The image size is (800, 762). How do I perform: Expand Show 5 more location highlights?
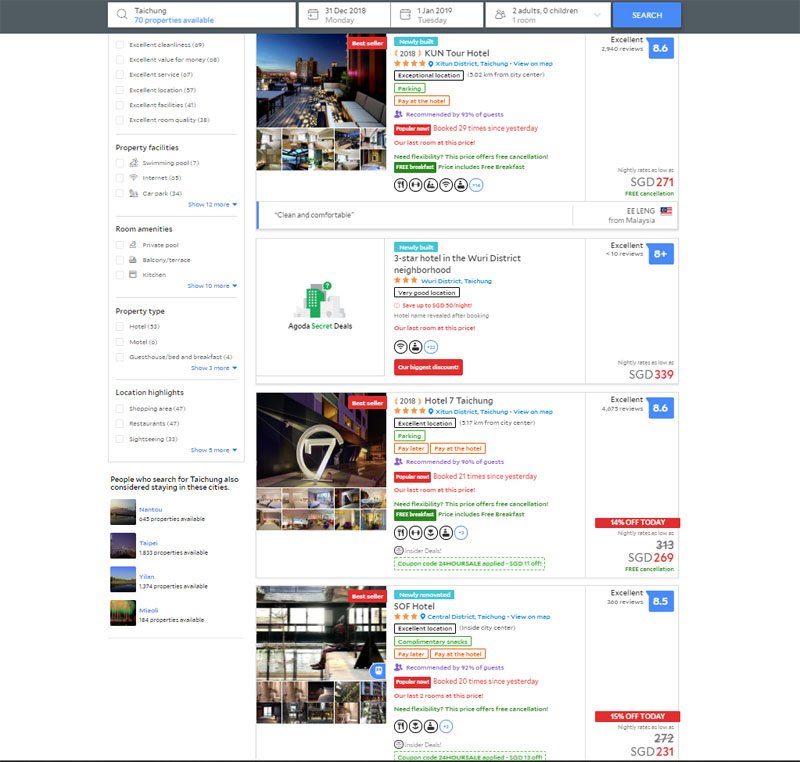coord(214,450)
